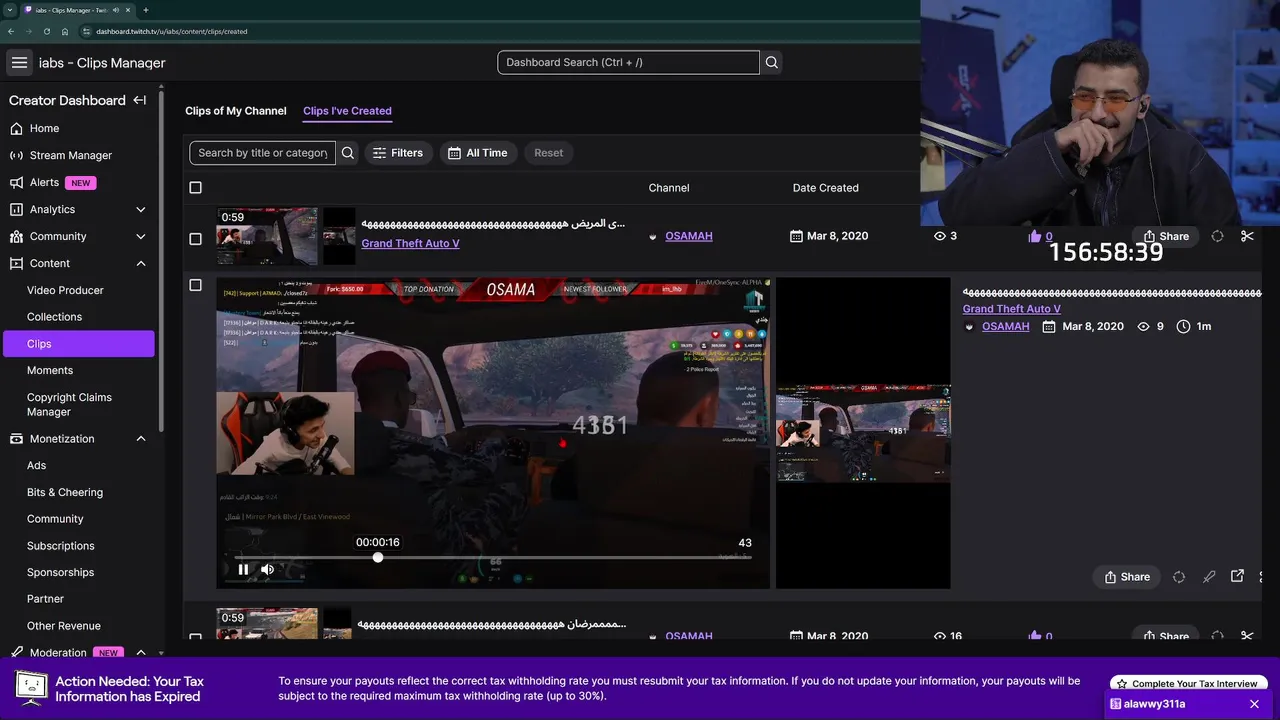Pause the playing clip
Viewport: 1280px width, 720px height.
[x=243, y=569]
